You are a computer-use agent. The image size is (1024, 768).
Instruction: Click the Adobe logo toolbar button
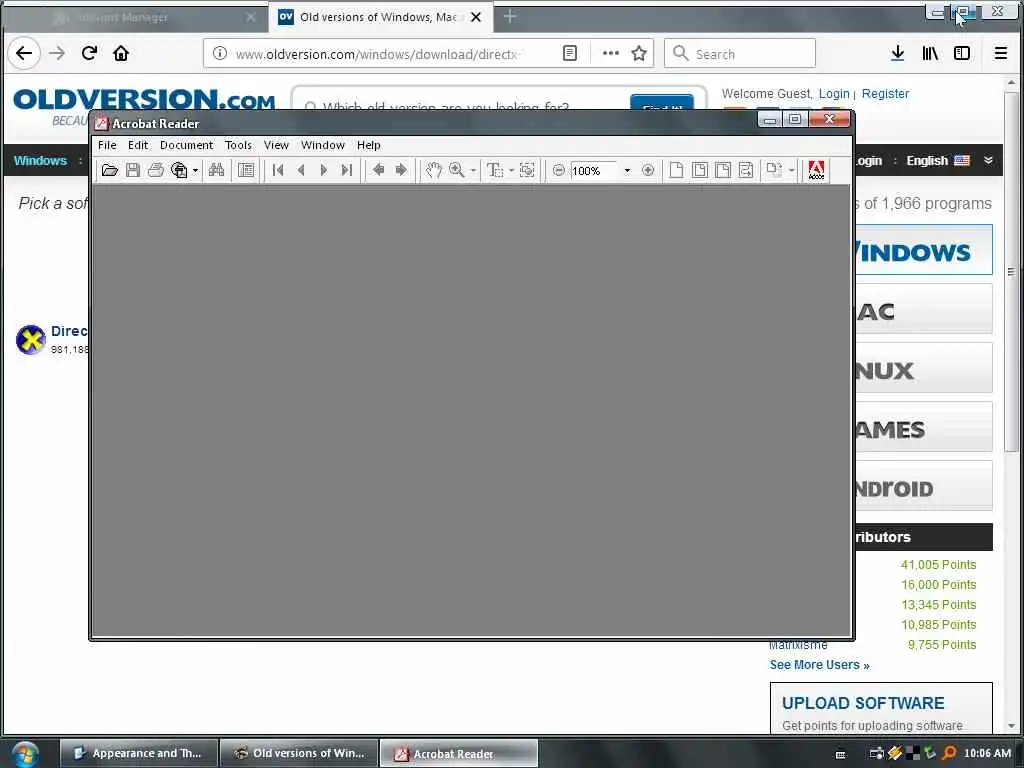click(816, 170)
